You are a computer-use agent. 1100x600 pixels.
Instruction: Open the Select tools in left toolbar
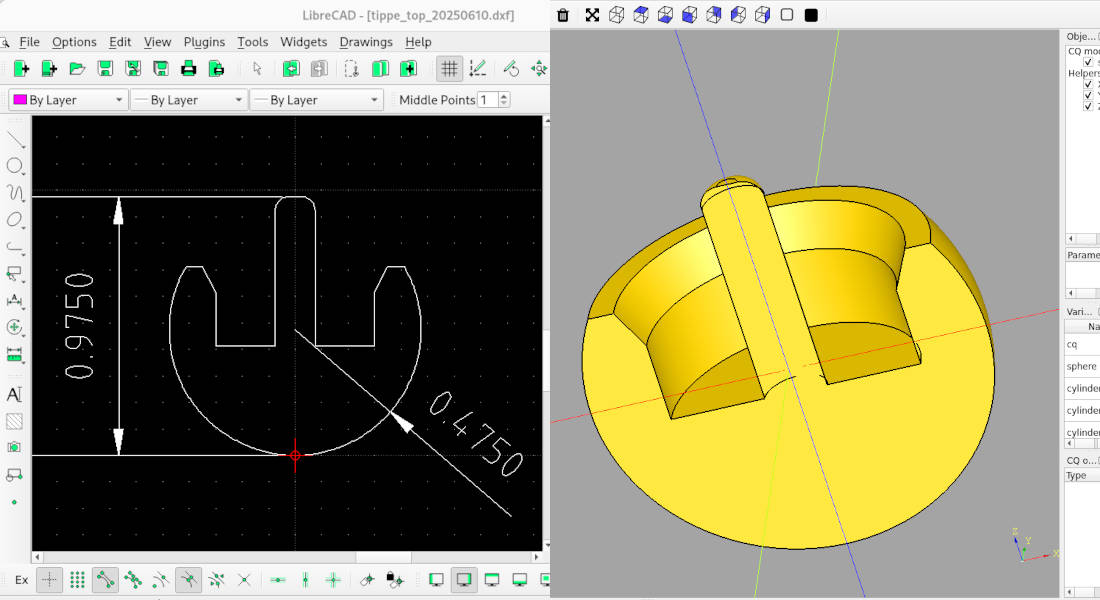15,274
